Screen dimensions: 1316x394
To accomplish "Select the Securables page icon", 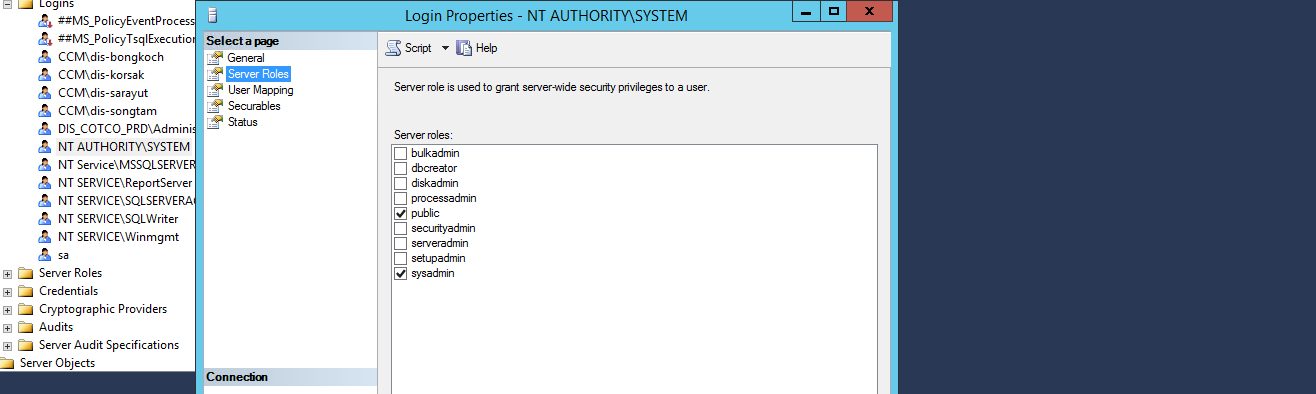I will pyautogui.click(x=214, y=106).
